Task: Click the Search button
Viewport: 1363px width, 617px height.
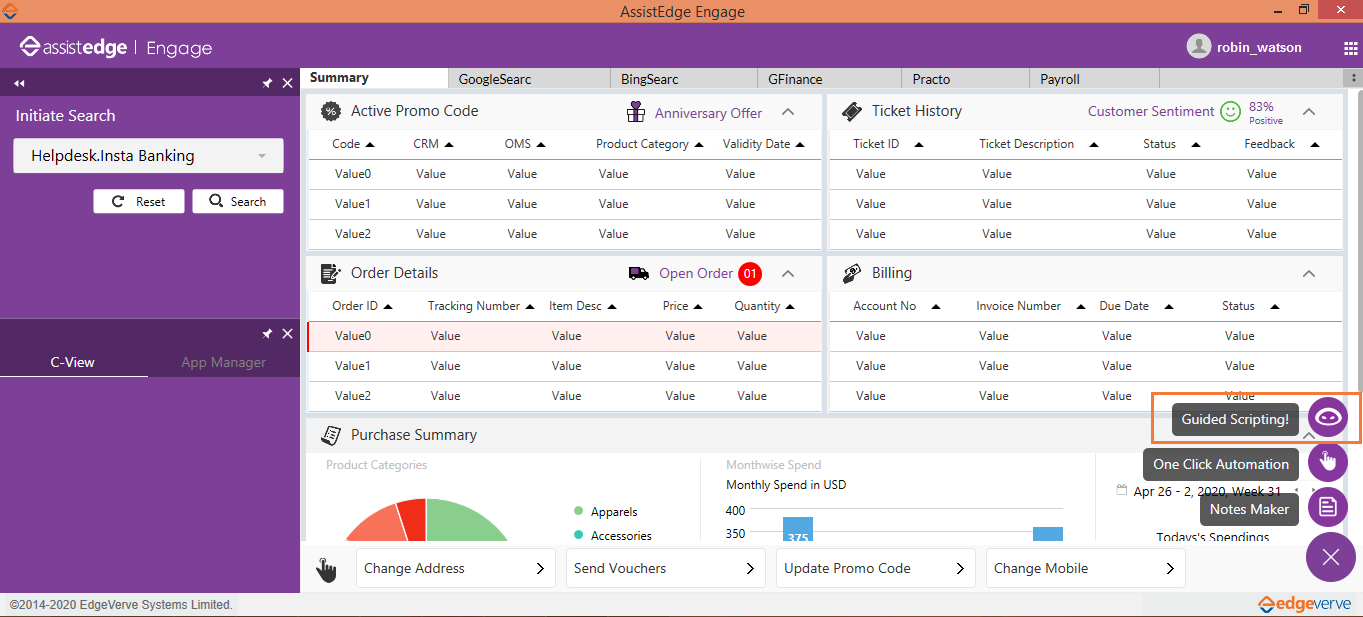Action: 238,201
